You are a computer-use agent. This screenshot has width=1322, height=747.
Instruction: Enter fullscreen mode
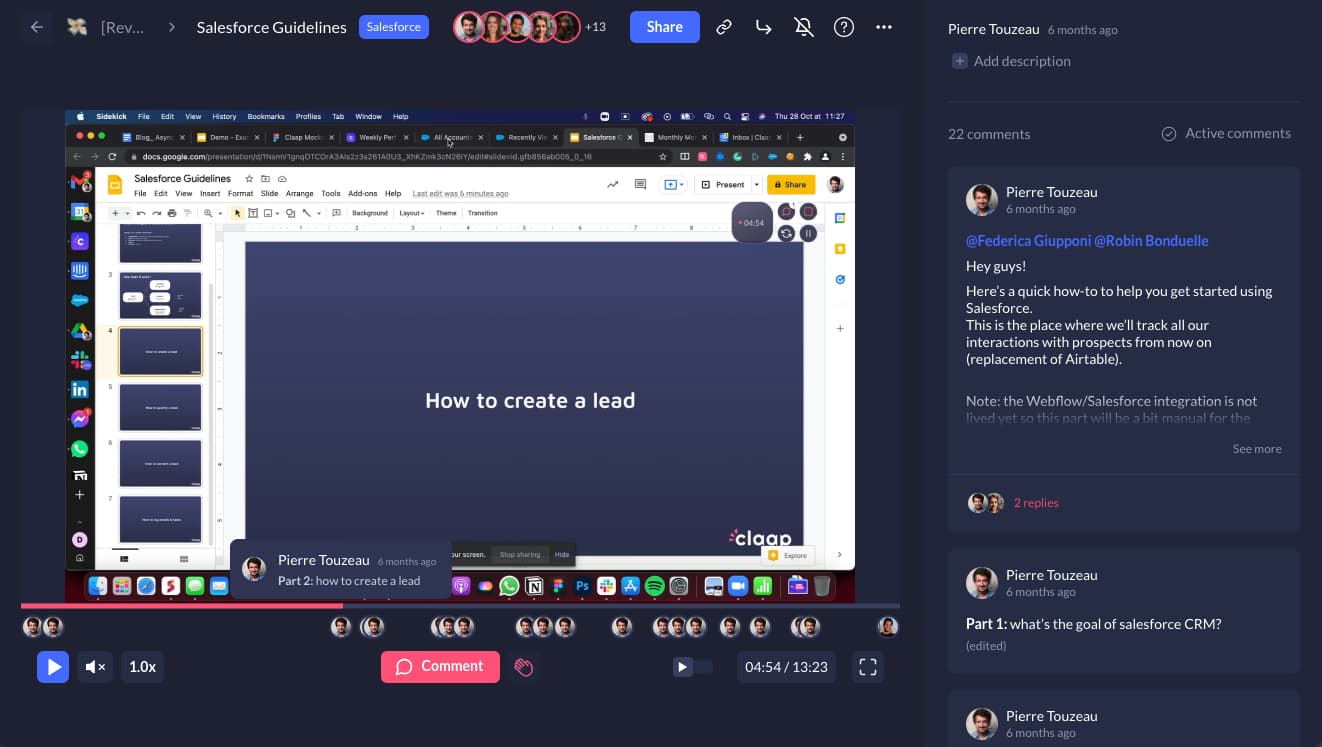coord(868,666)
